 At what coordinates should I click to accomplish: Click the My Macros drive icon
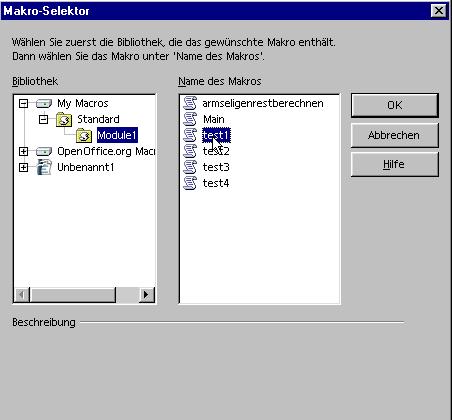44,104
